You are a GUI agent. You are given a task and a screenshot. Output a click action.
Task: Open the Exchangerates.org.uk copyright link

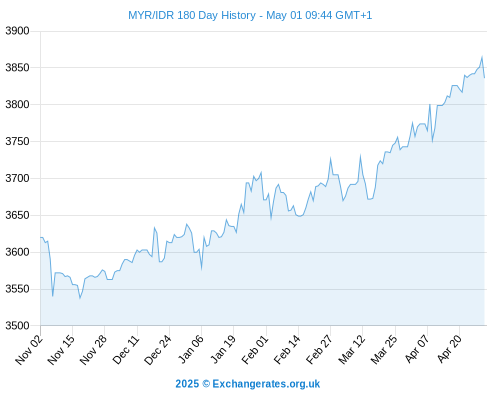pyautogui.click(x=247, y=384)
